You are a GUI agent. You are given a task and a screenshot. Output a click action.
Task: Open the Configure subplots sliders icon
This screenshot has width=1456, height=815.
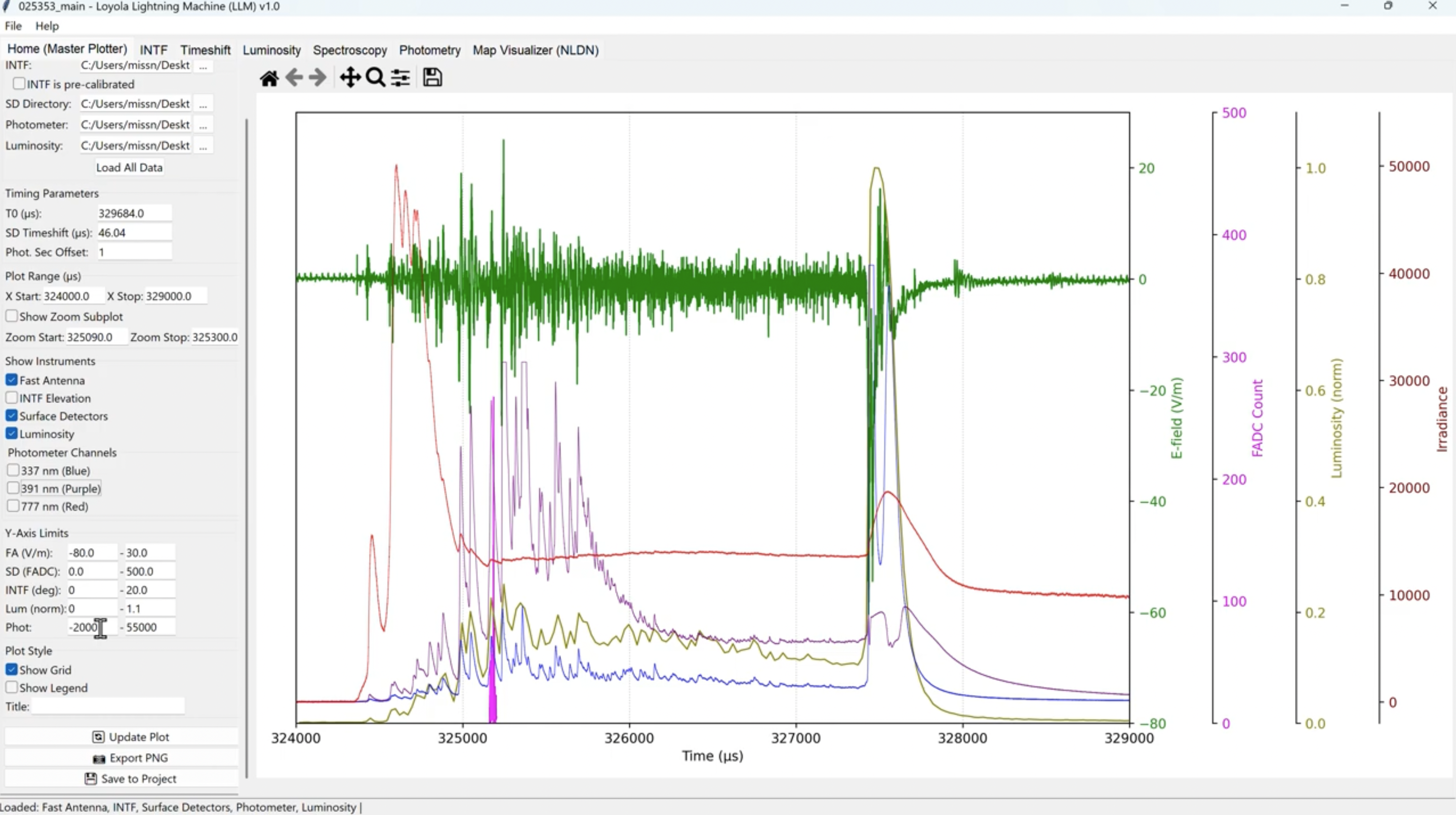[401, 78]
